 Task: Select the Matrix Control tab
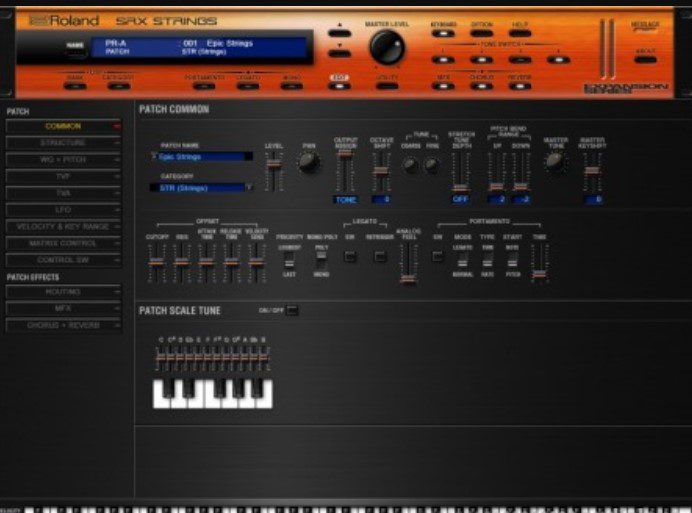tap(63, 244)
